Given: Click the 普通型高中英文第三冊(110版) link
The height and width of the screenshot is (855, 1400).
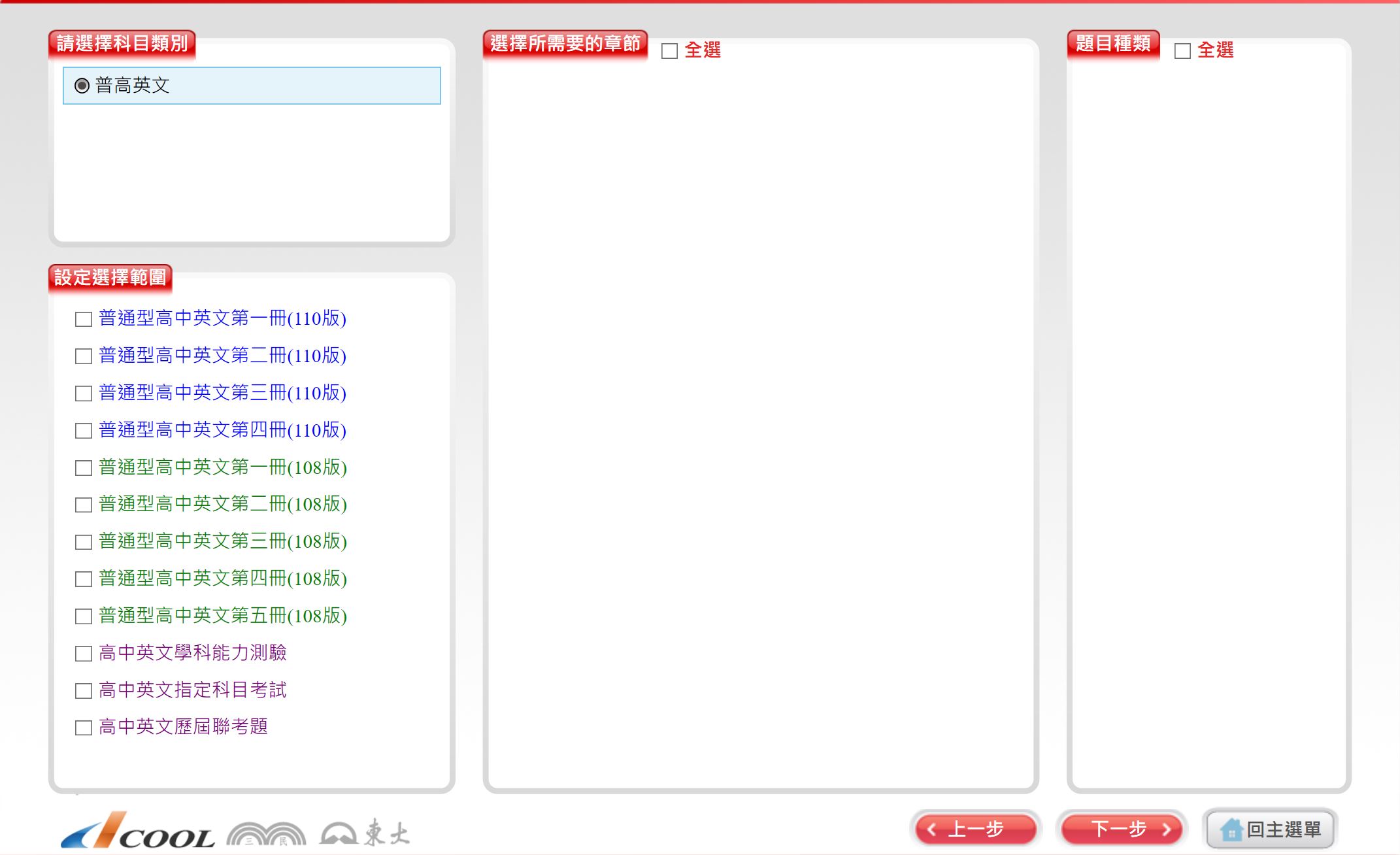Looking at the screenshot, I should pos(222,393).
